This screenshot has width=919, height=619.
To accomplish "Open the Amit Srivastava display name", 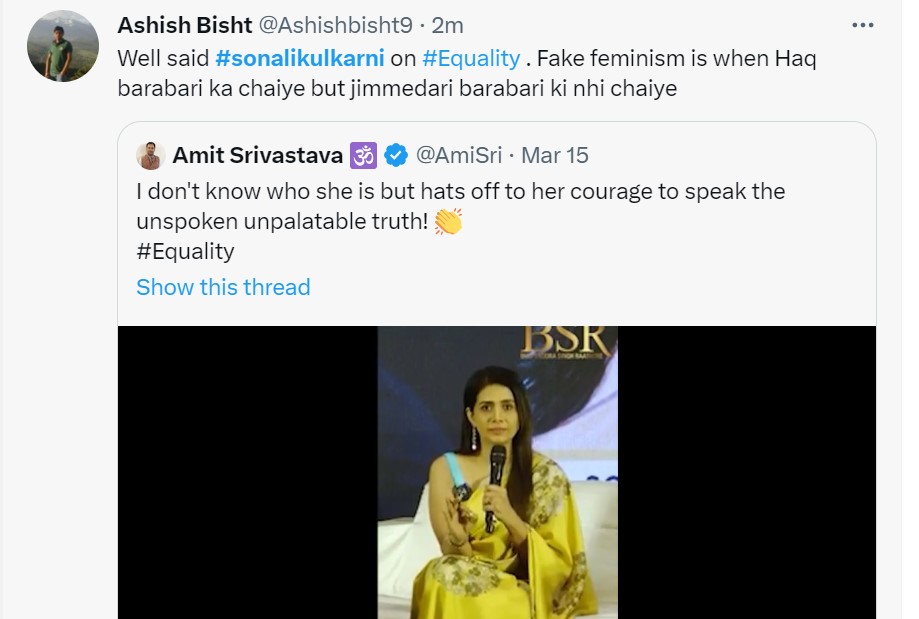I will click(x=258, y=155).
